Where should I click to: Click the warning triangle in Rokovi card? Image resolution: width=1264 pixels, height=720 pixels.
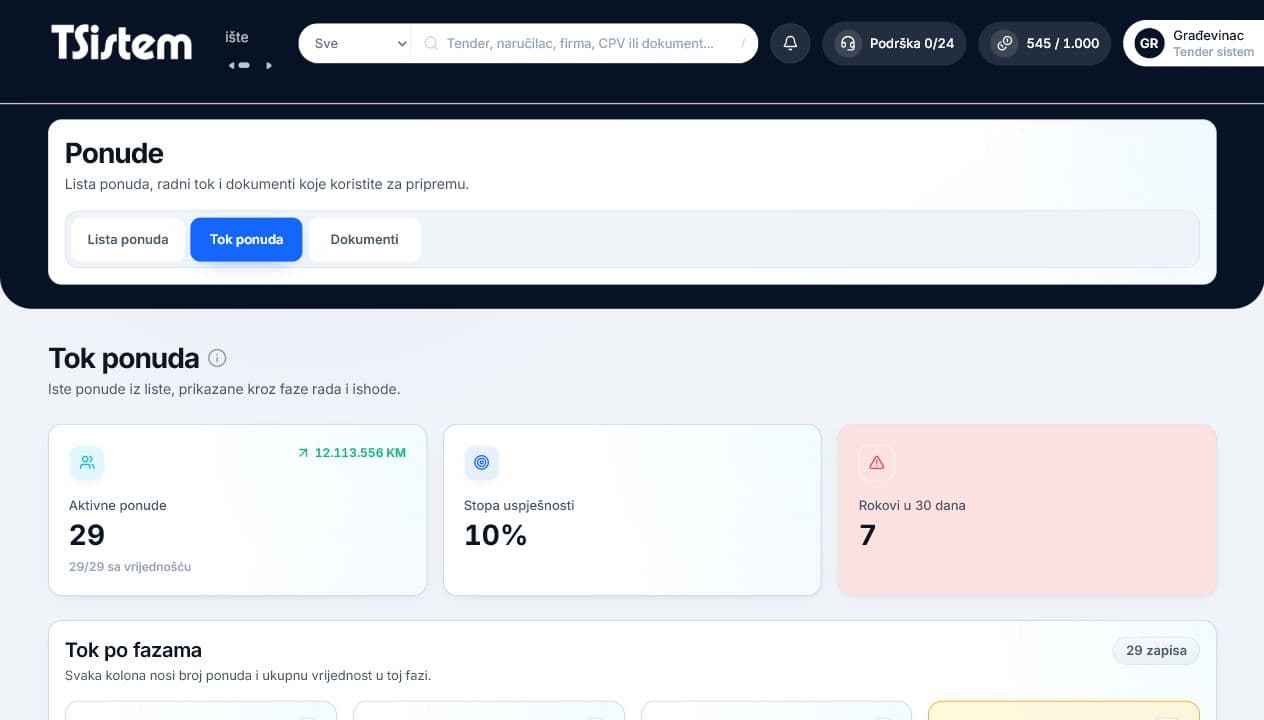876,462
